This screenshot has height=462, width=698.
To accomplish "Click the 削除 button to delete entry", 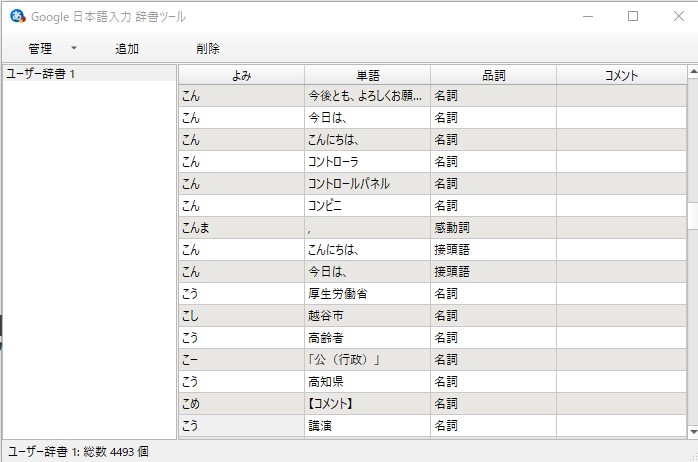I will [208, 48].
